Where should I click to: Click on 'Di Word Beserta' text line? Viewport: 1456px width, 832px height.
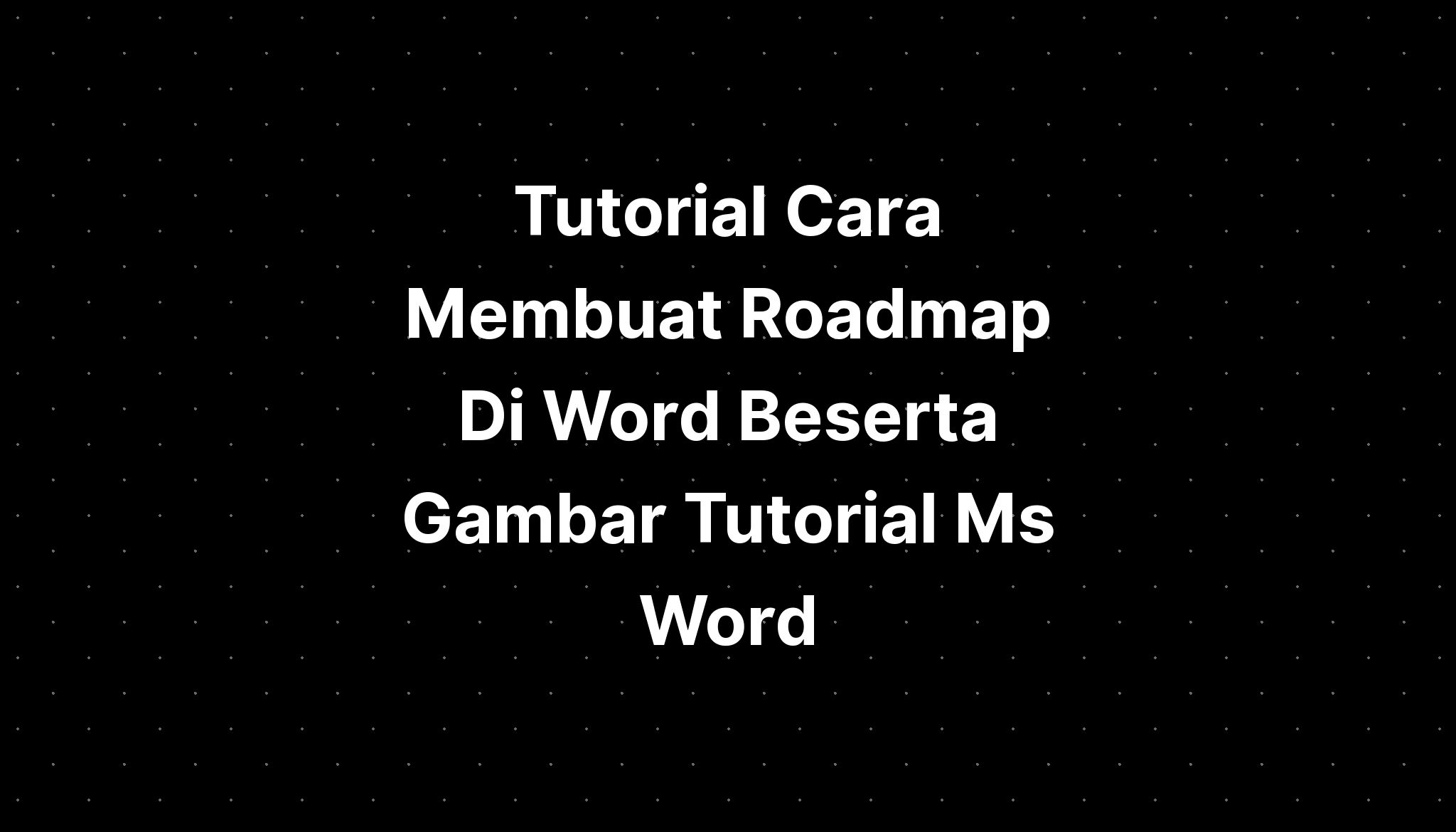point(728,416)
